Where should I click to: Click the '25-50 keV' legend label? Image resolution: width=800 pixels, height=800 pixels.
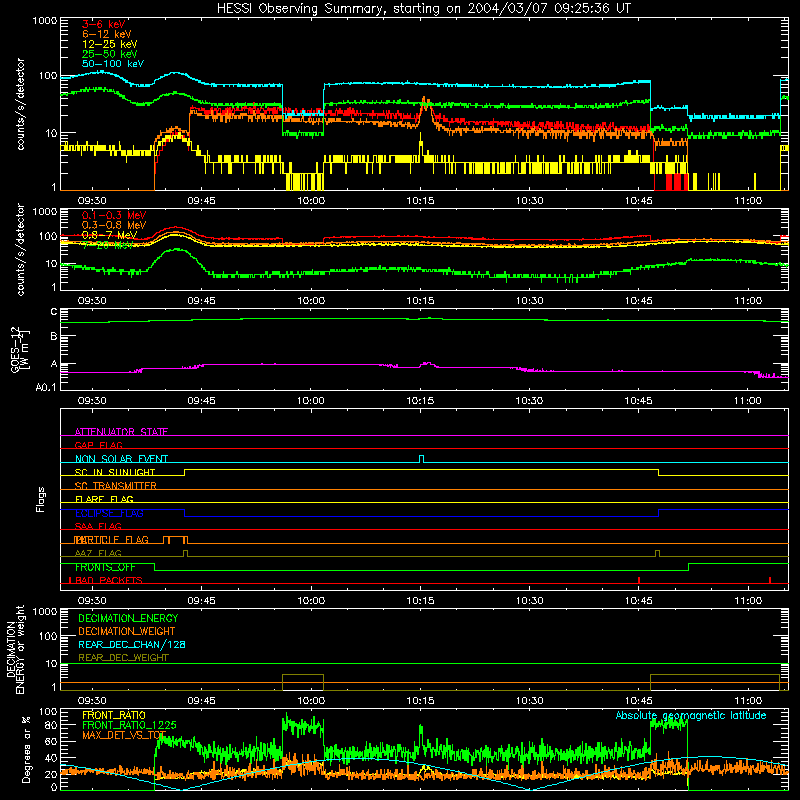(110, 54)
